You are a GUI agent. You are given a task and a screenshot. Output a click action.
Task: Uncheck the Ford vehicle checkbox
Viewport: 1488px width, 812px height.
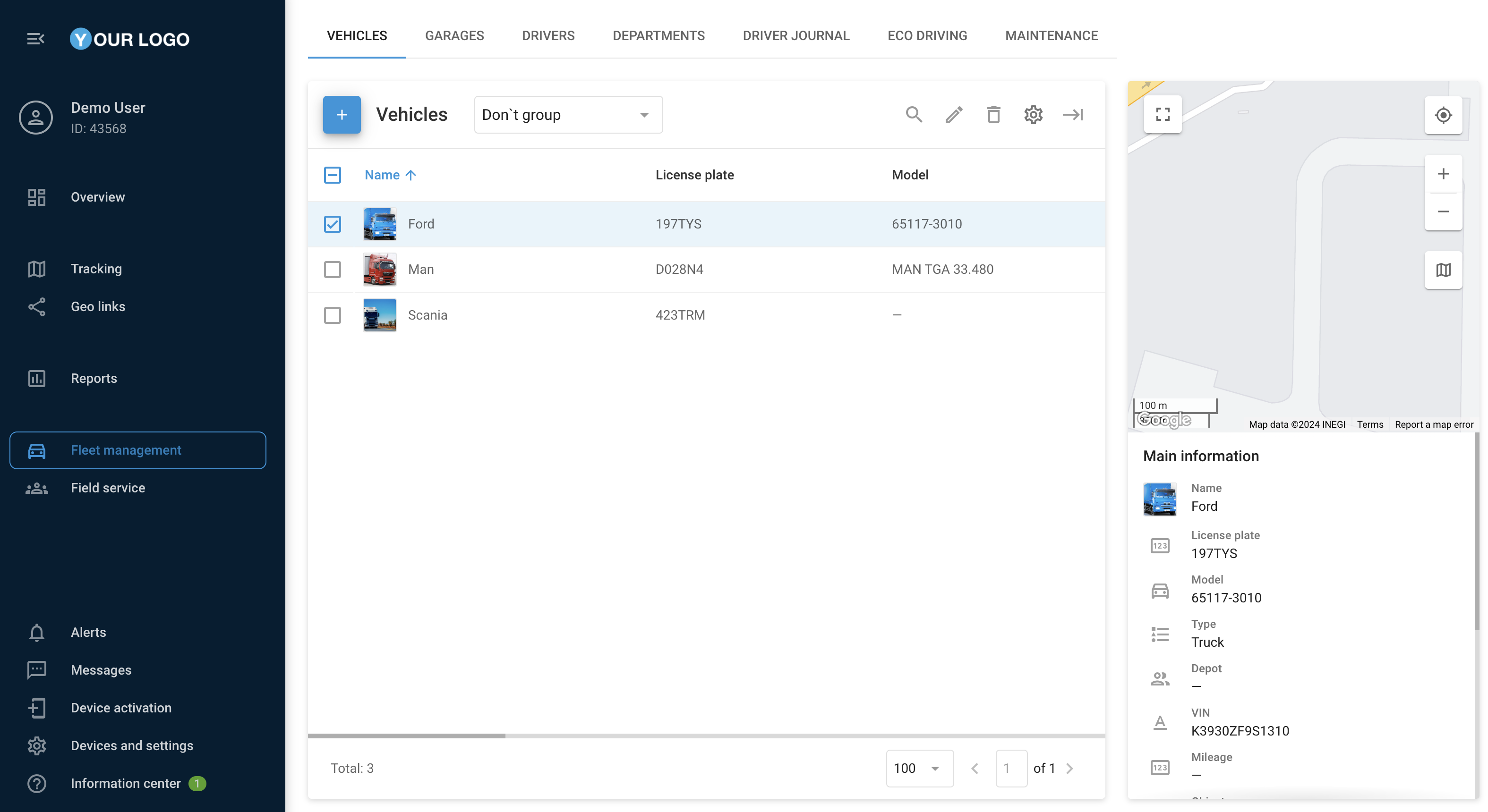click(x=332, y=224)
